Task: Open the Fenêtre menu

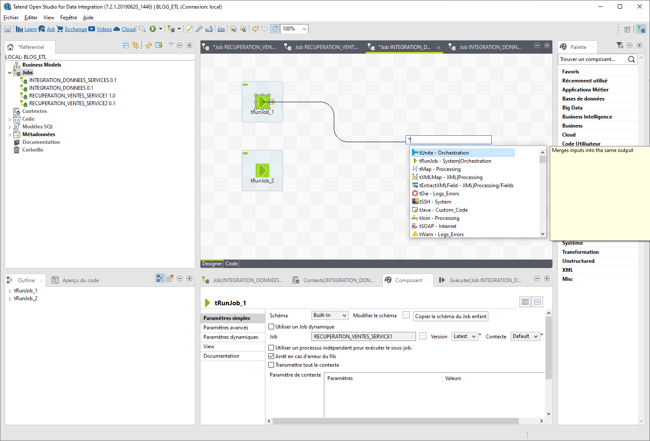Action: [68, 17]
